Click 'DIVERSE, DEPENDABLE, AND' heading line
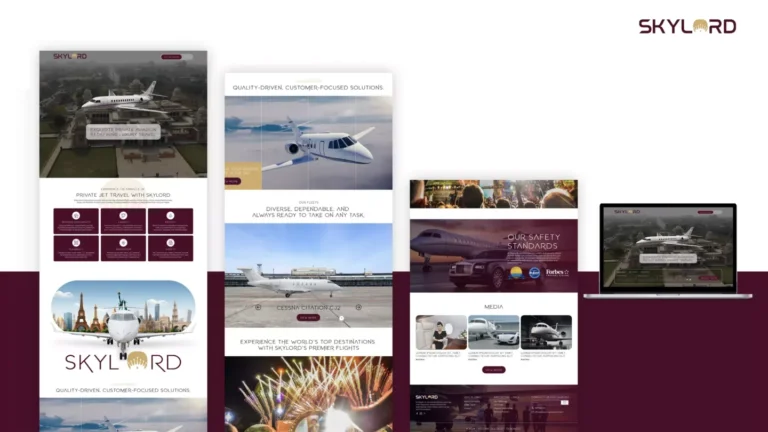Image resolution: width=768 pixels, height=432 pixels. 308,209
